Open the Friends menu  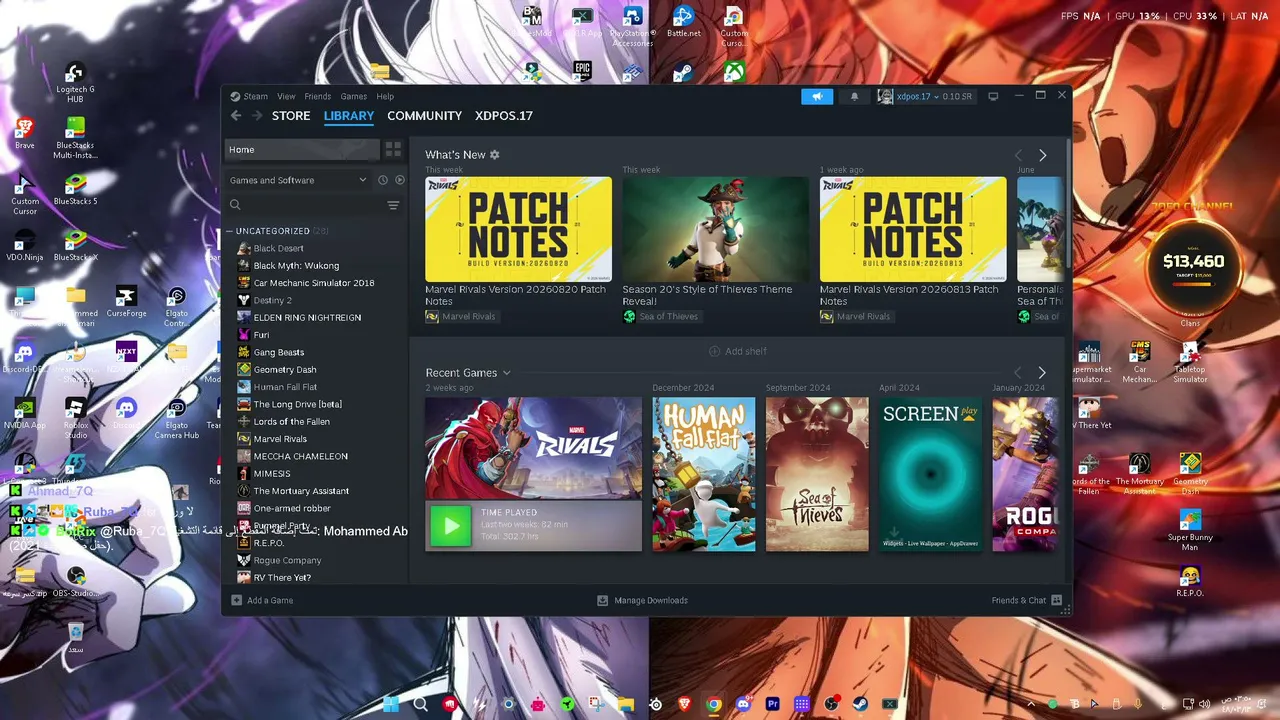point(318,96)
